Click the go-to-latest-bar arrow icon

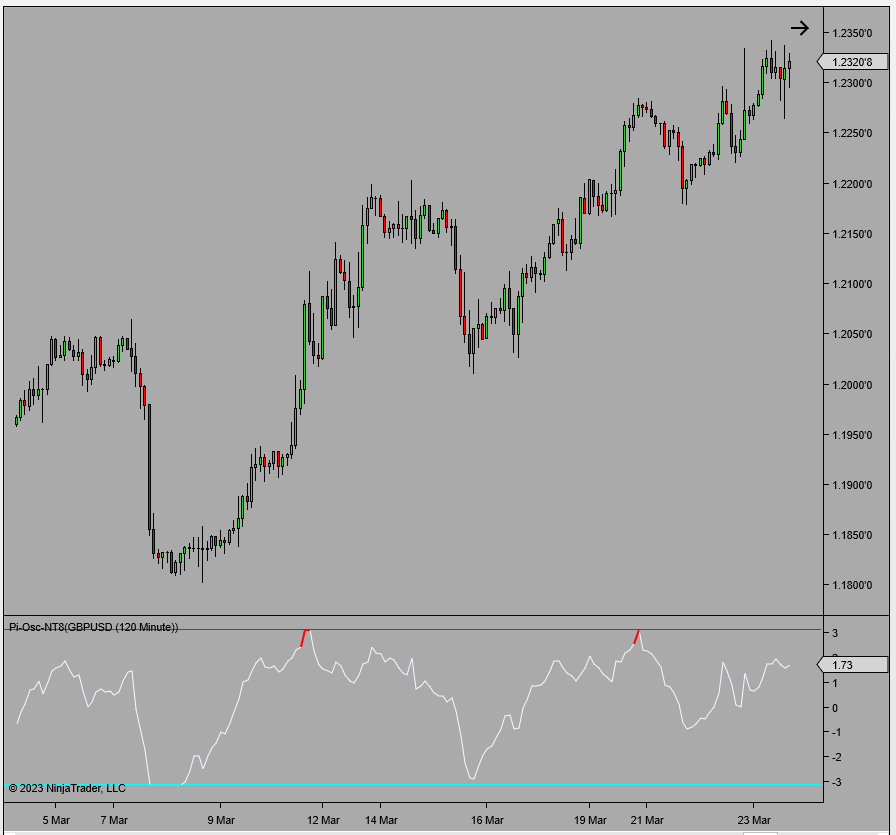(801, 28)
